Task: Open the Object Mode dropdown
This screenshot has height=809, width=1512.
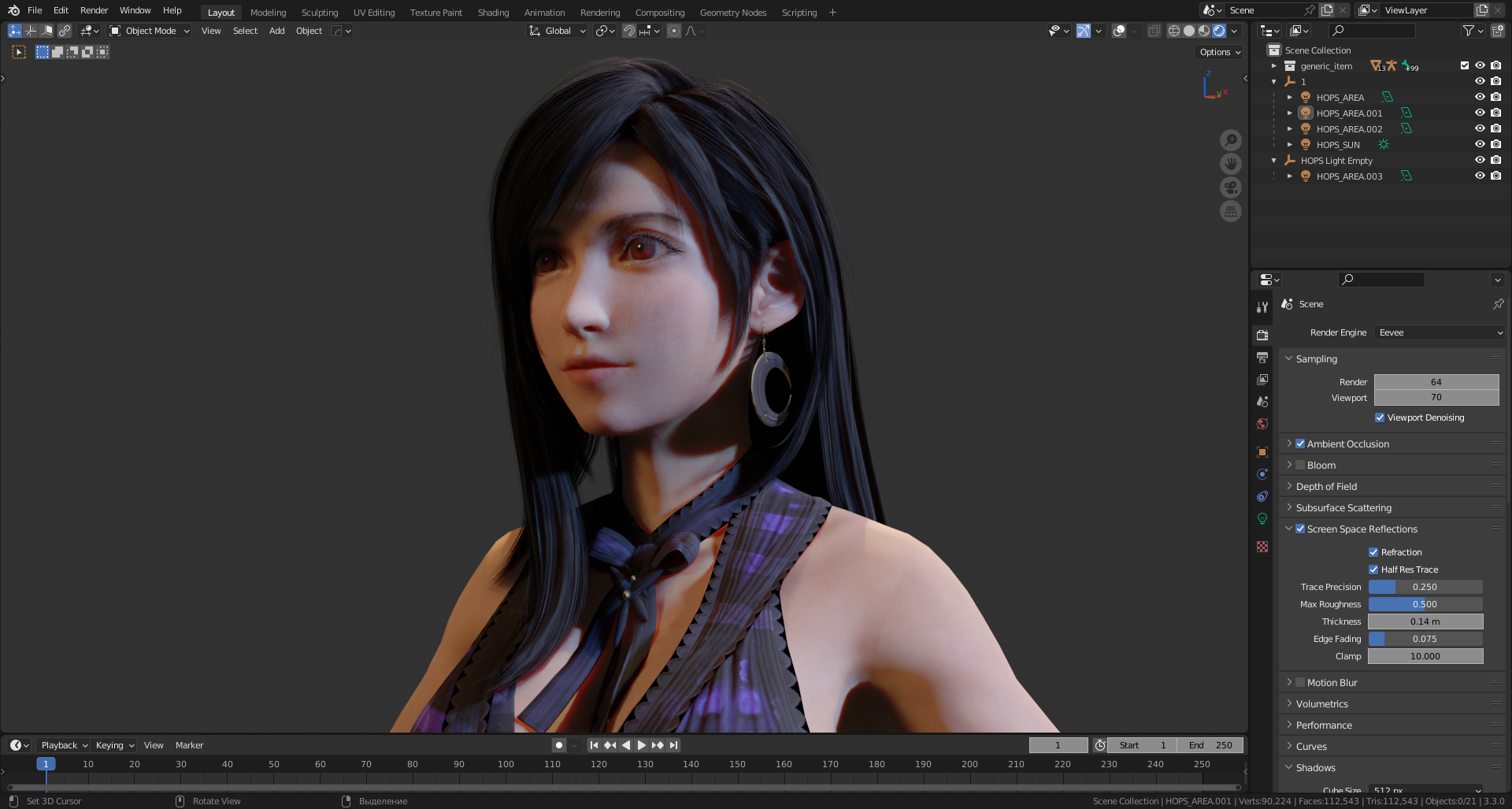Action: coord(150,31)
